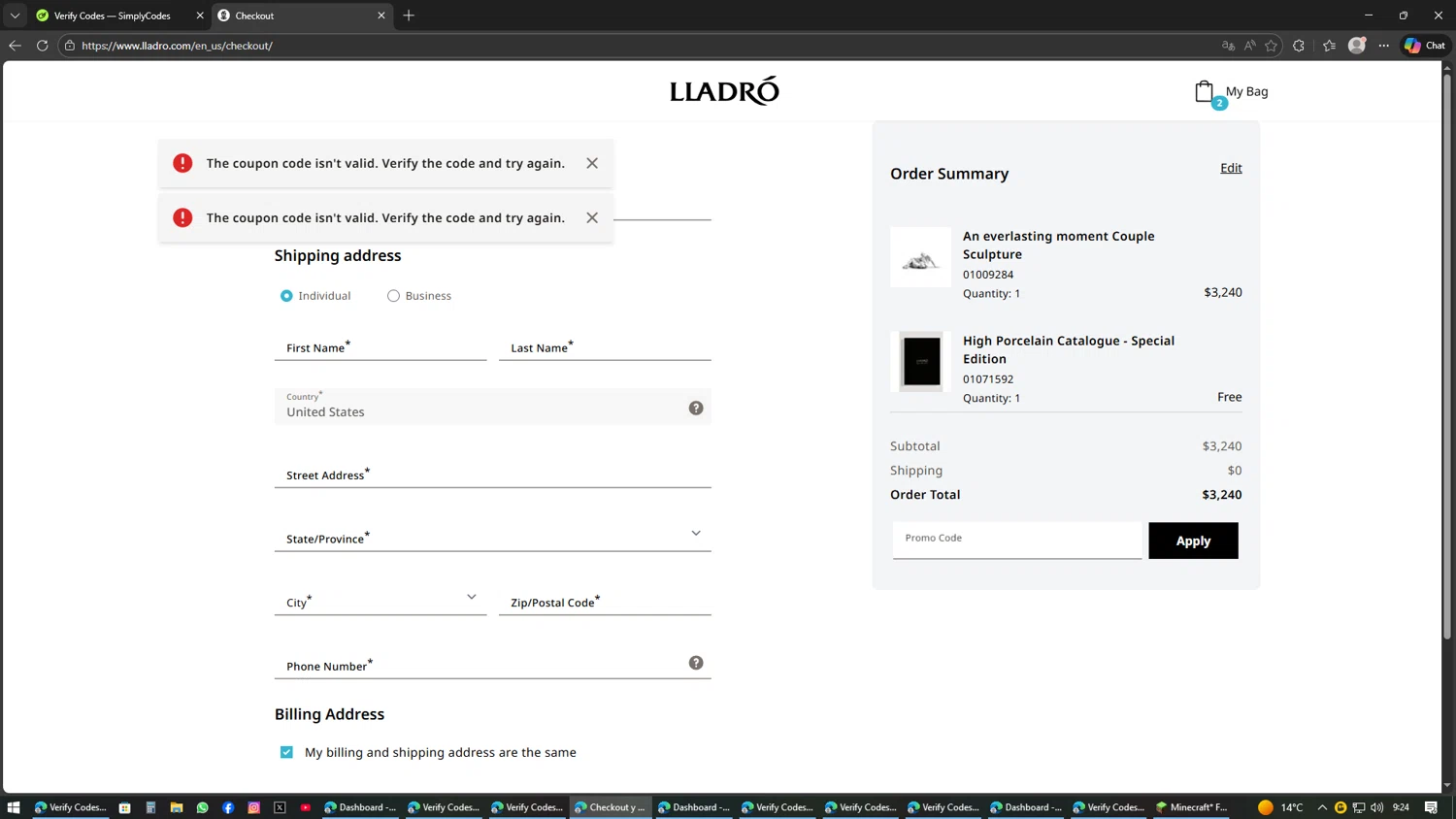Click the browser address bar URL
This screenshot has width=1456, height=819.
[177, 46]
